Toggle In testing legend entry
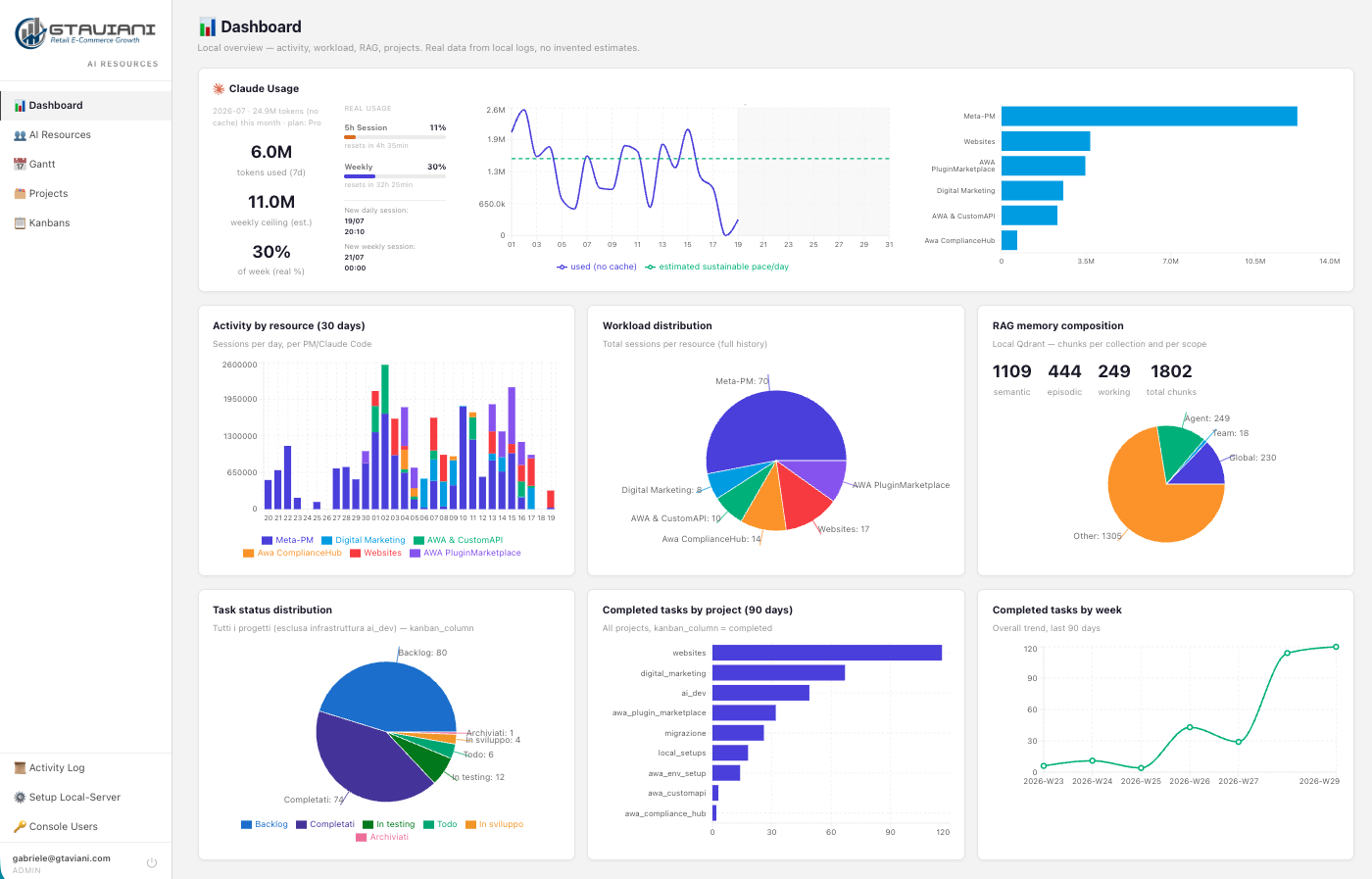This screenshot has height=879, width=1372. click(389, 824)
